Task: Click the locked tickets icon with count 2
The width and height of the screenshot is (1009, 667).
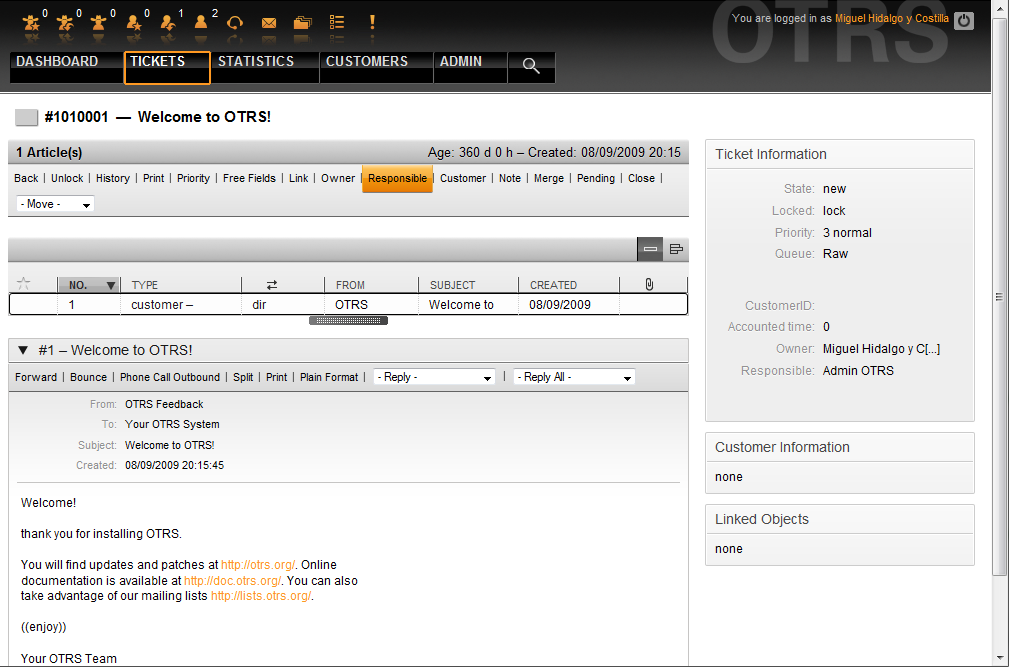Action: point(203,21)
